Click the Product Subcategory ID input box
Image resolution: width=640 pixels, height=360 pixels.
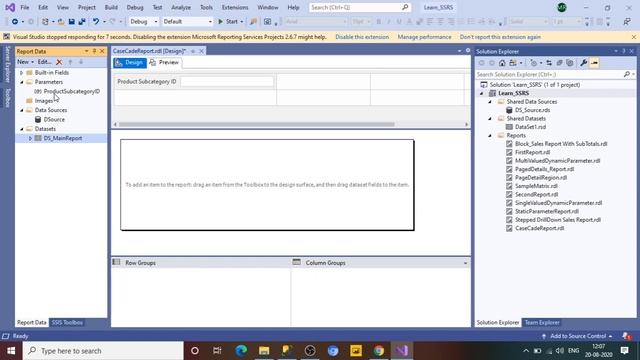click(x=227, y=82)
